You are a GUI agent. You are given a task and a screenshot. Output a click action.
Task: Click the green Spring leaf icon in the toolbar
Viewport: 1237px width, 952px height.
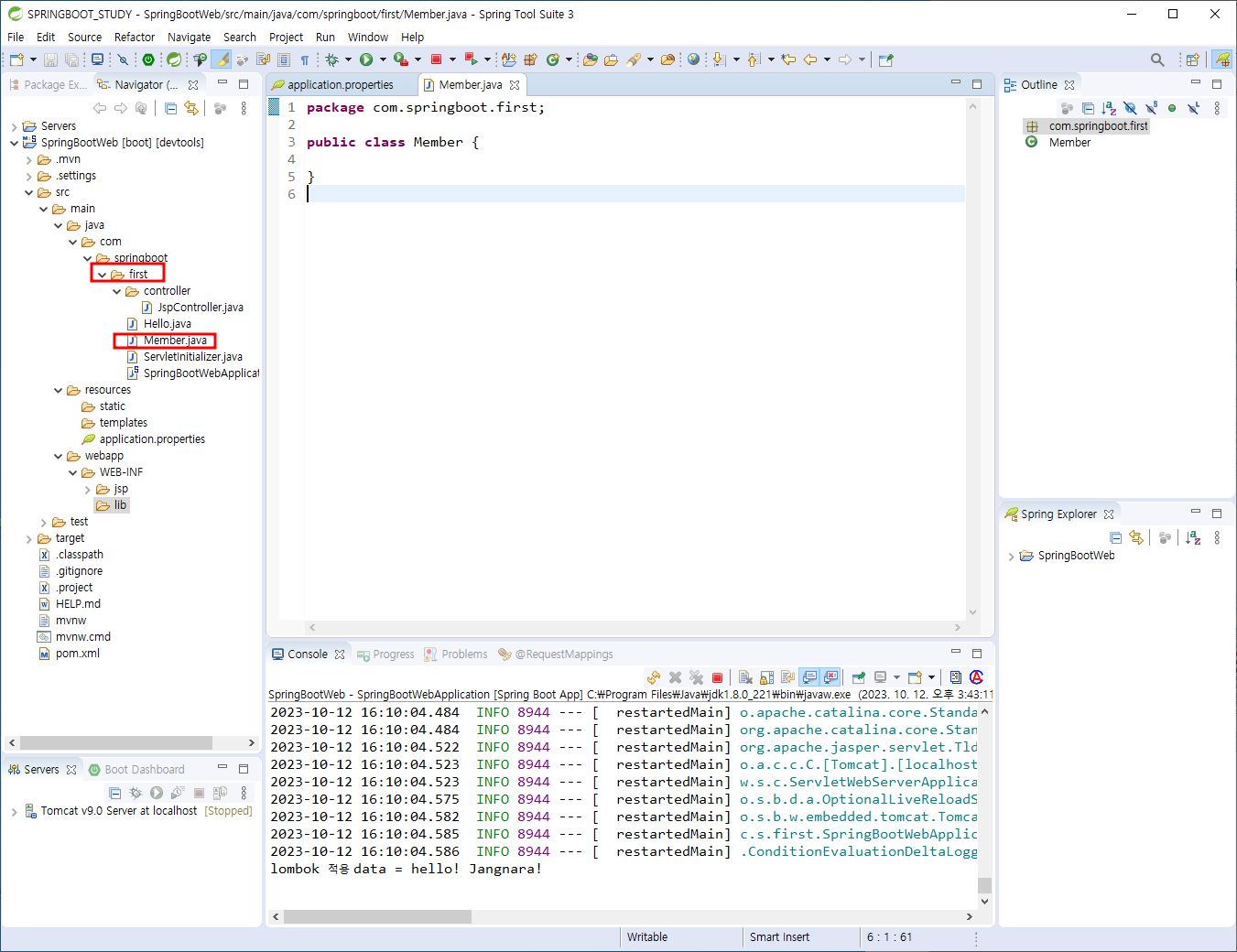pyautogui.click(x=173, y=59)
